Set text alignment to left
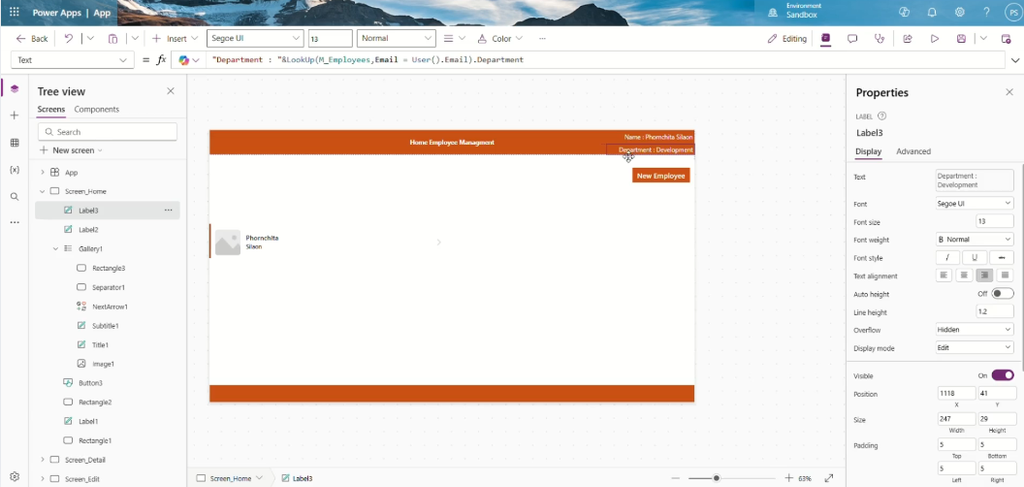1024x487 pixels. tap(944, 275)
